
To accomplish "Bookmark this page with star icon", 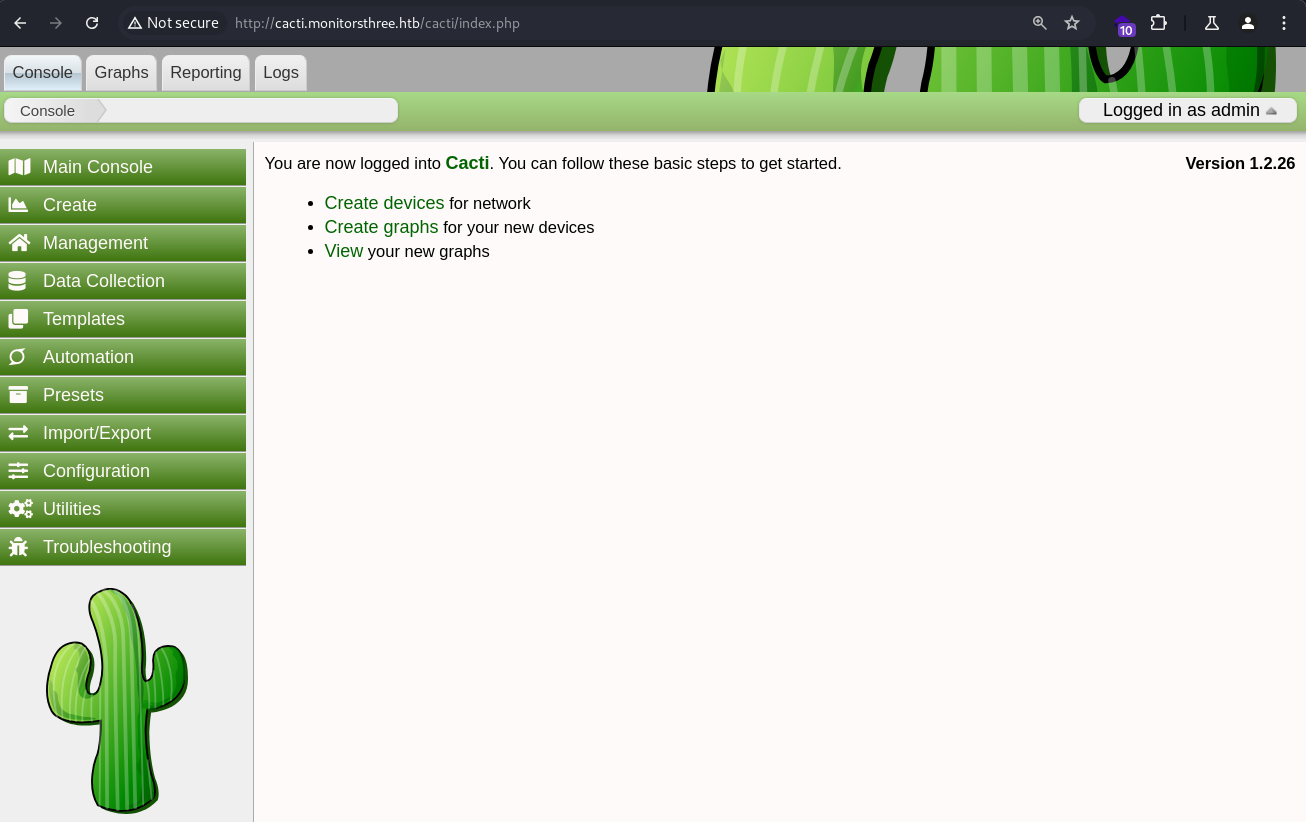I will [x=1072, y=23].
